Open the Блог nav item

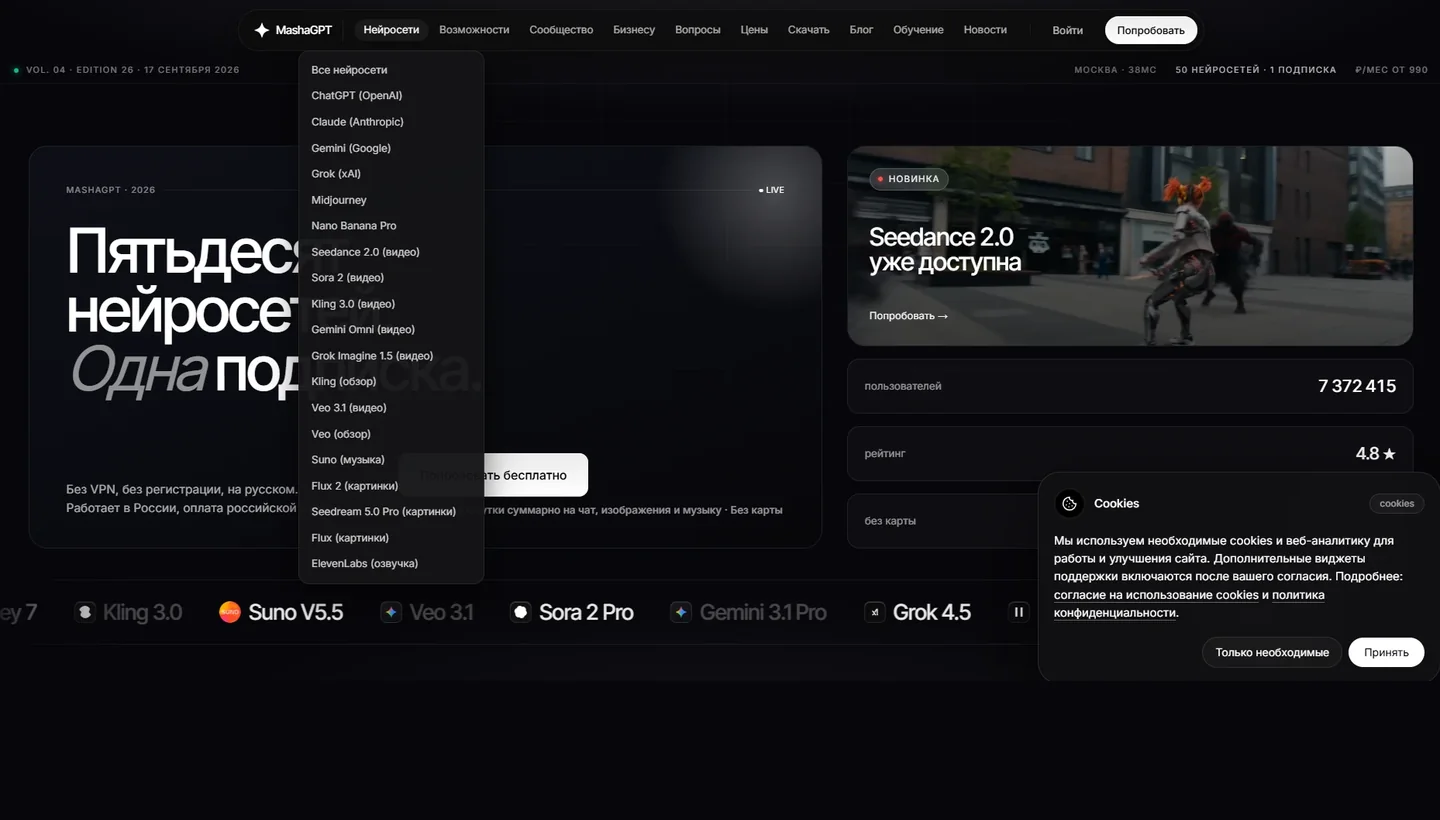[861, 30]
